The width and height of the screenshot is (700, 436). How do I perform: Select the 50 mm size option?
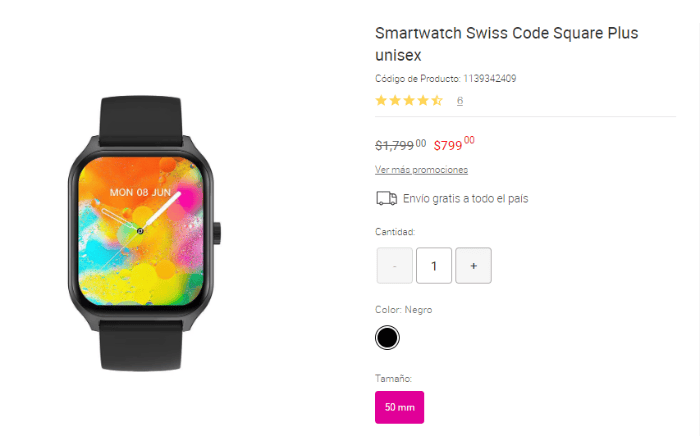click(400, 407)
